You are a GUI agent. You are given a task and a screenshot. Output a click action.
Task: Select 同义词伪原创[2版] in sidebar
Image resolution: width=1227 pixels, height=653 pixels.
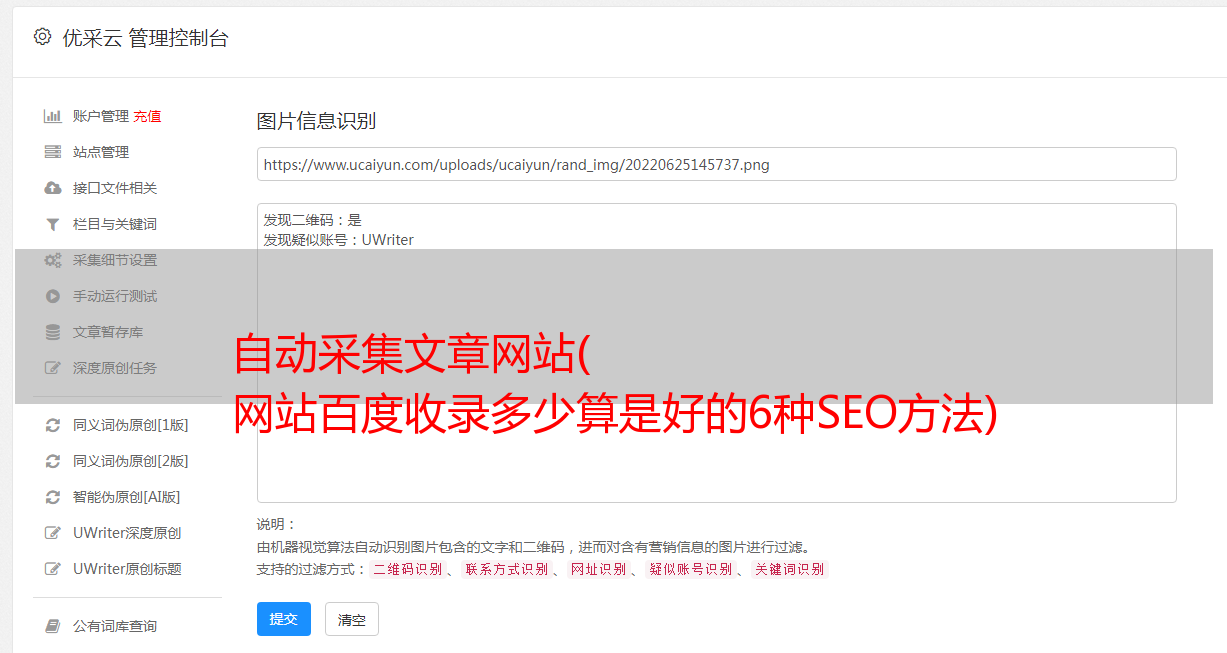click(x=130, y=461)
